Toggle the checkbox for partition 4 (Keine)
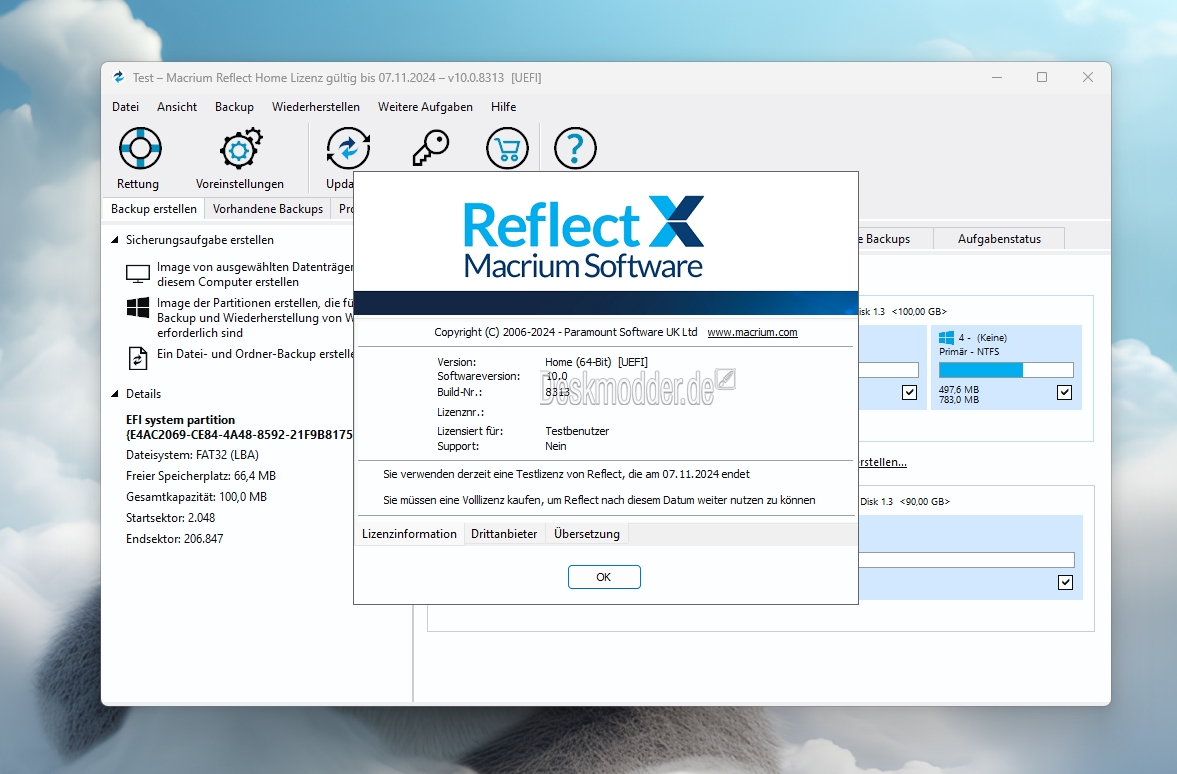The image size is (1177, 774). [1064, 392]
